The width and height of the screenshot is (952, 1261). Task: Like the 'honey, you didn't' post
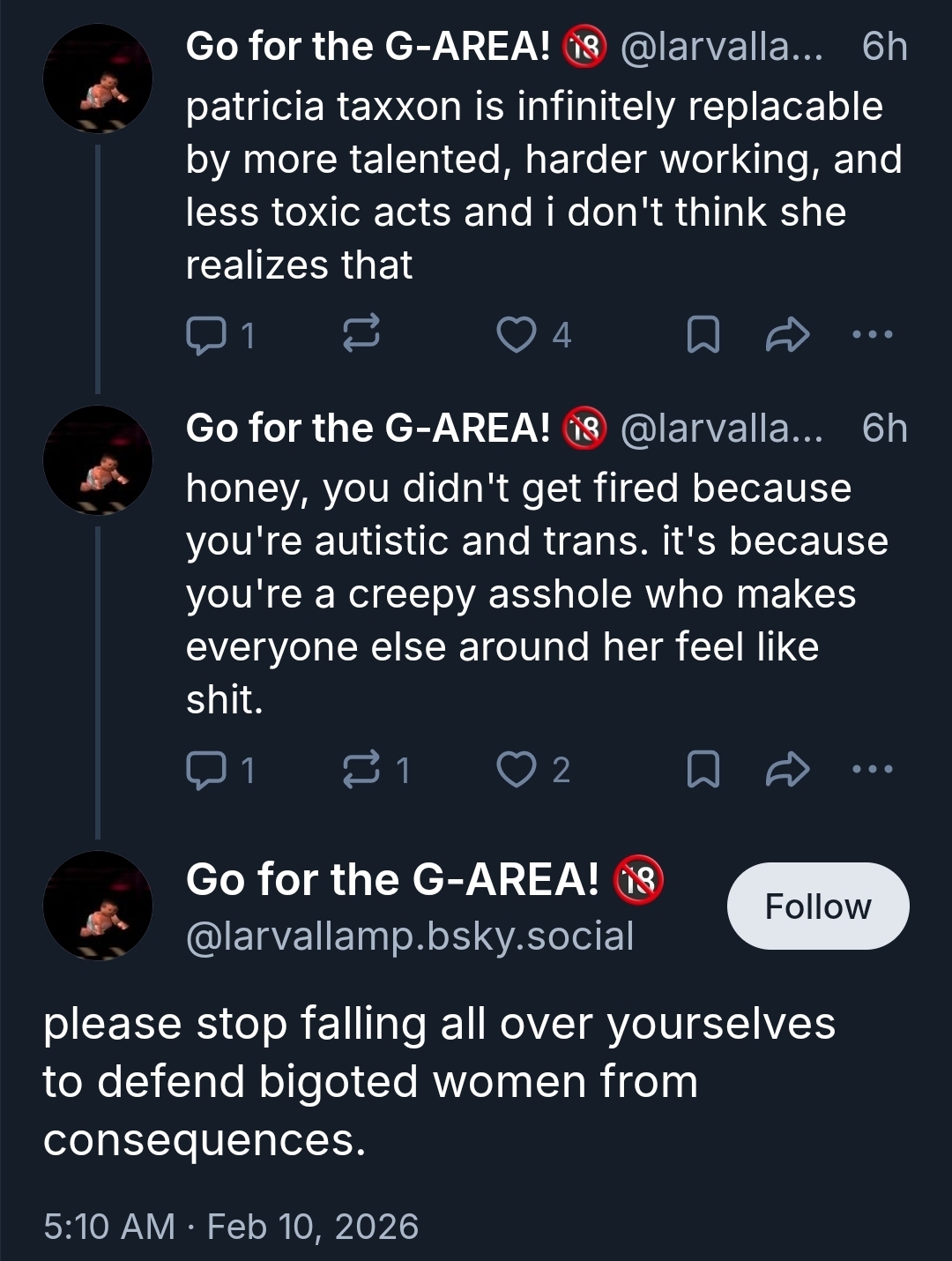tap(517, 770)
